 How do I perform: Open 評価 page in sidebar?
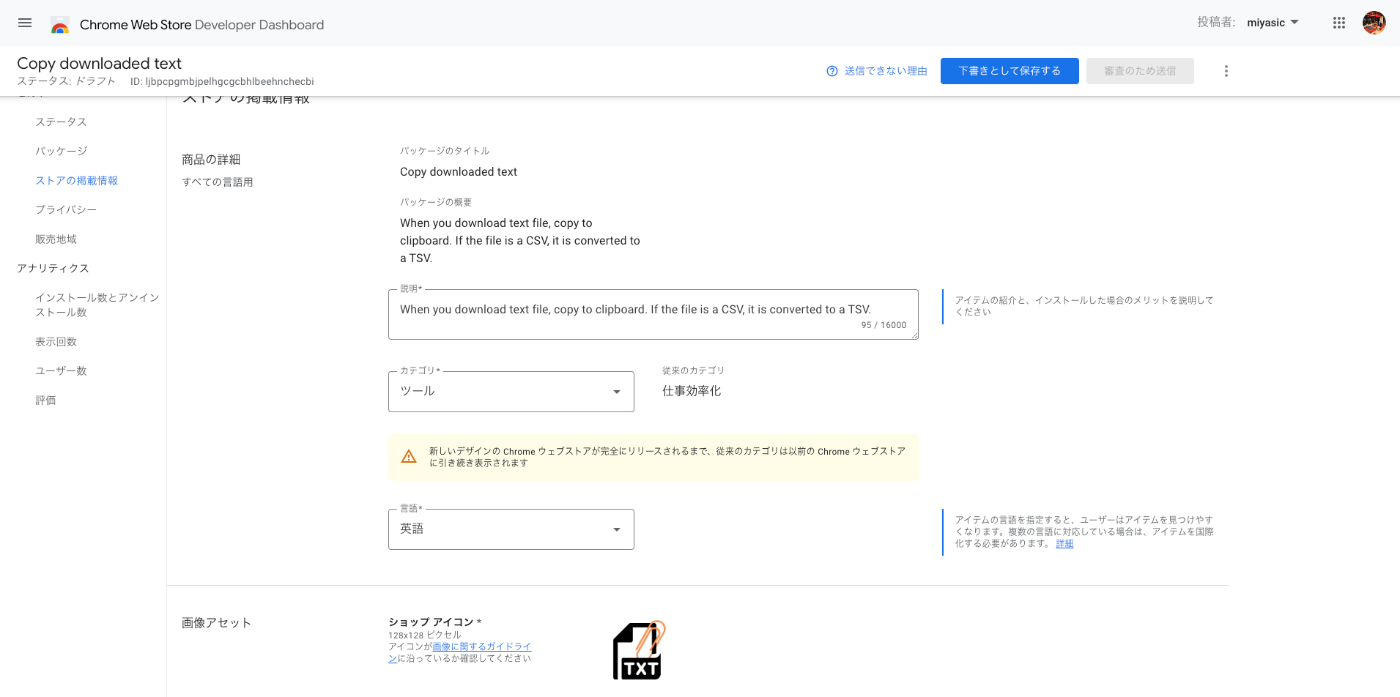[46, 400]
